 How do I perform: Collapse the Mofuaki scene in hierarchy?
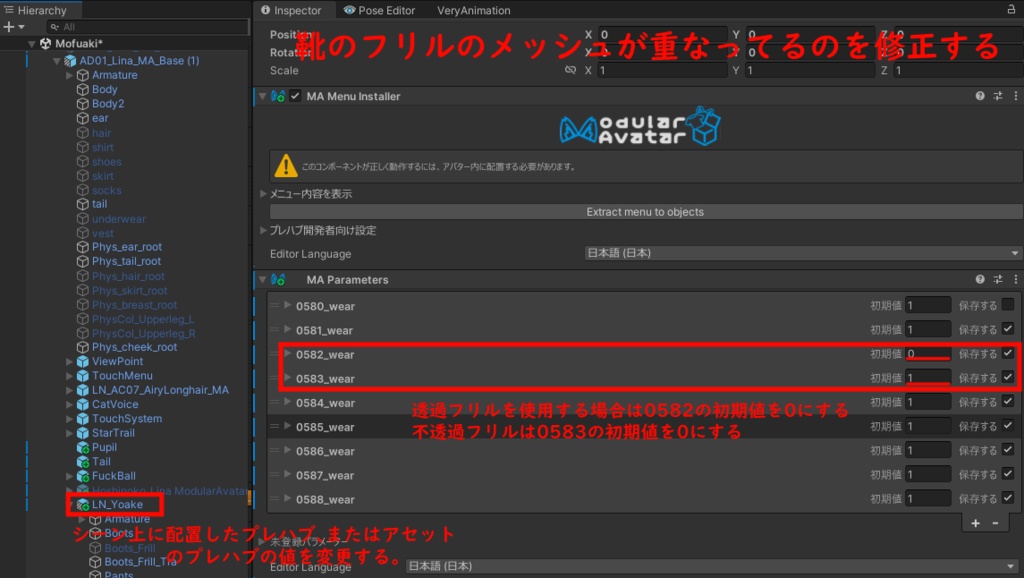(x=31, y=44)
